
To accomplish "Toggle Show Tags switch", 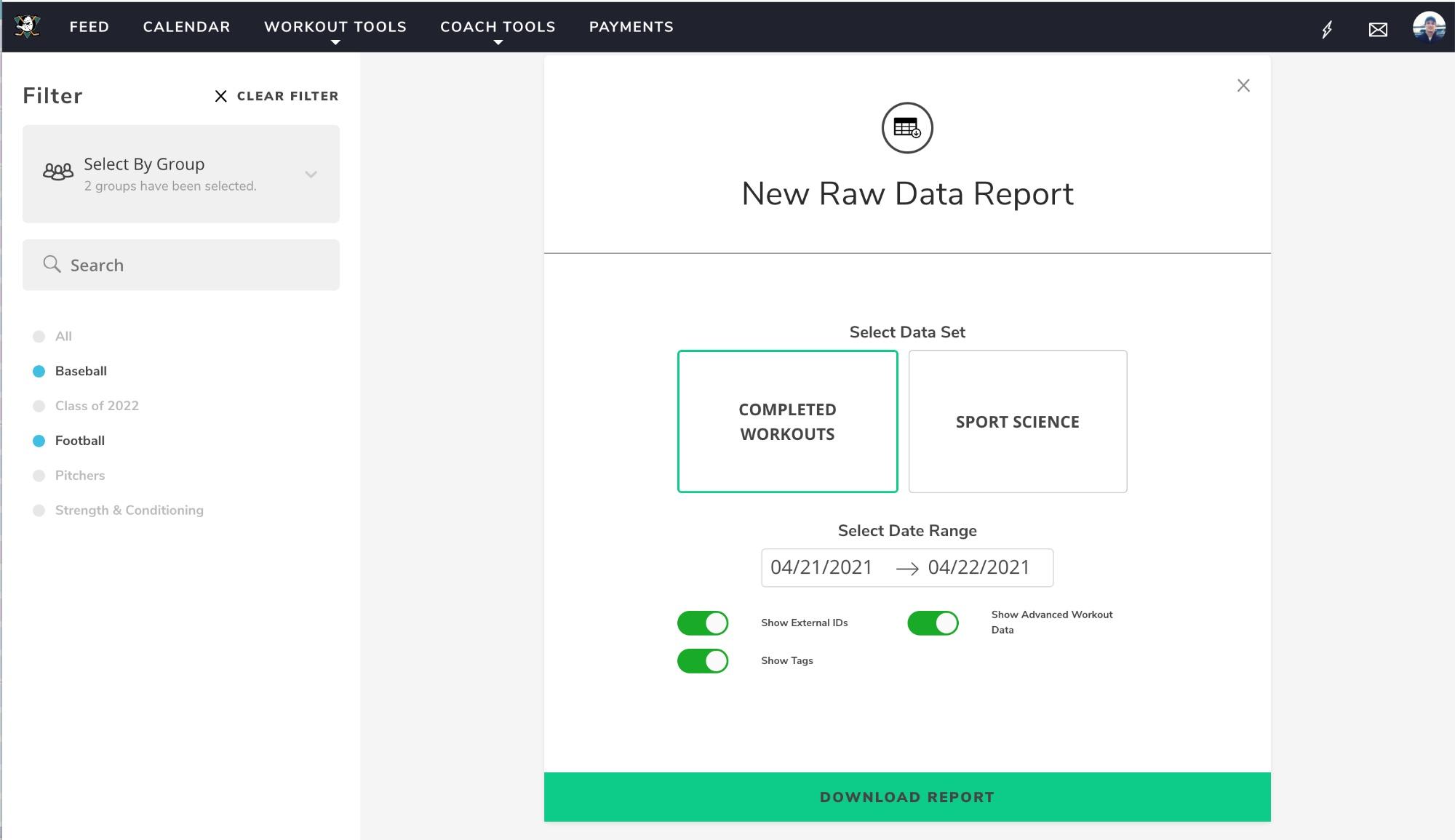I will (703, 661).
